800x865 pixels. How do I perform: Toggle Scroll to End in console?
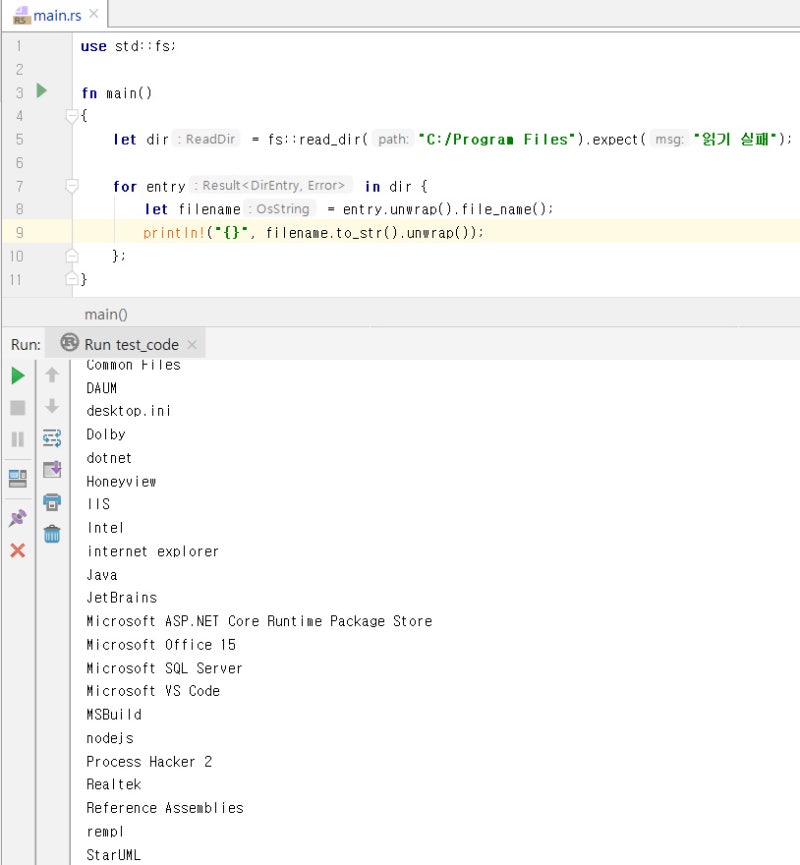pyautogui.click(x=52, y=470)
